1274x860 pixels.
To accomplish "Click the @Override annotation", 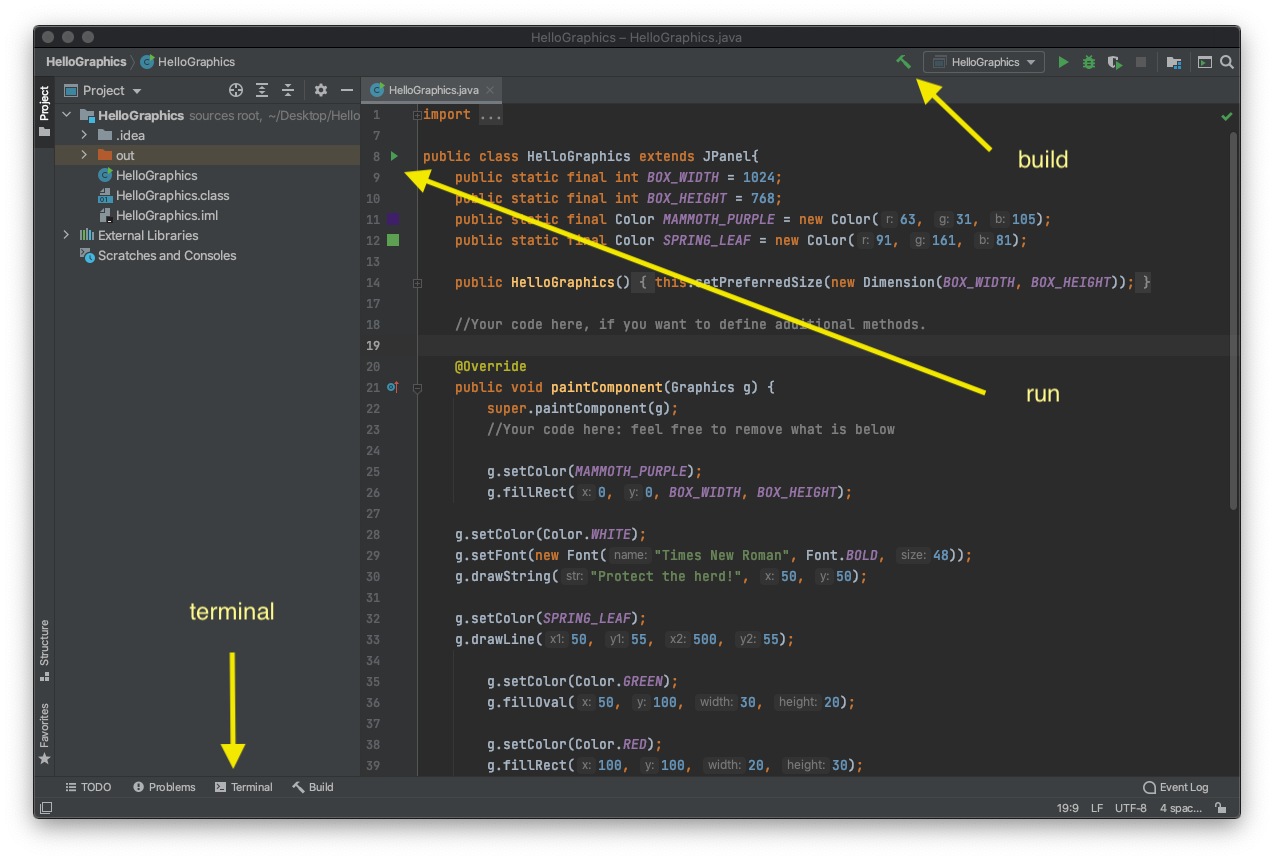I will coord(490,367).
